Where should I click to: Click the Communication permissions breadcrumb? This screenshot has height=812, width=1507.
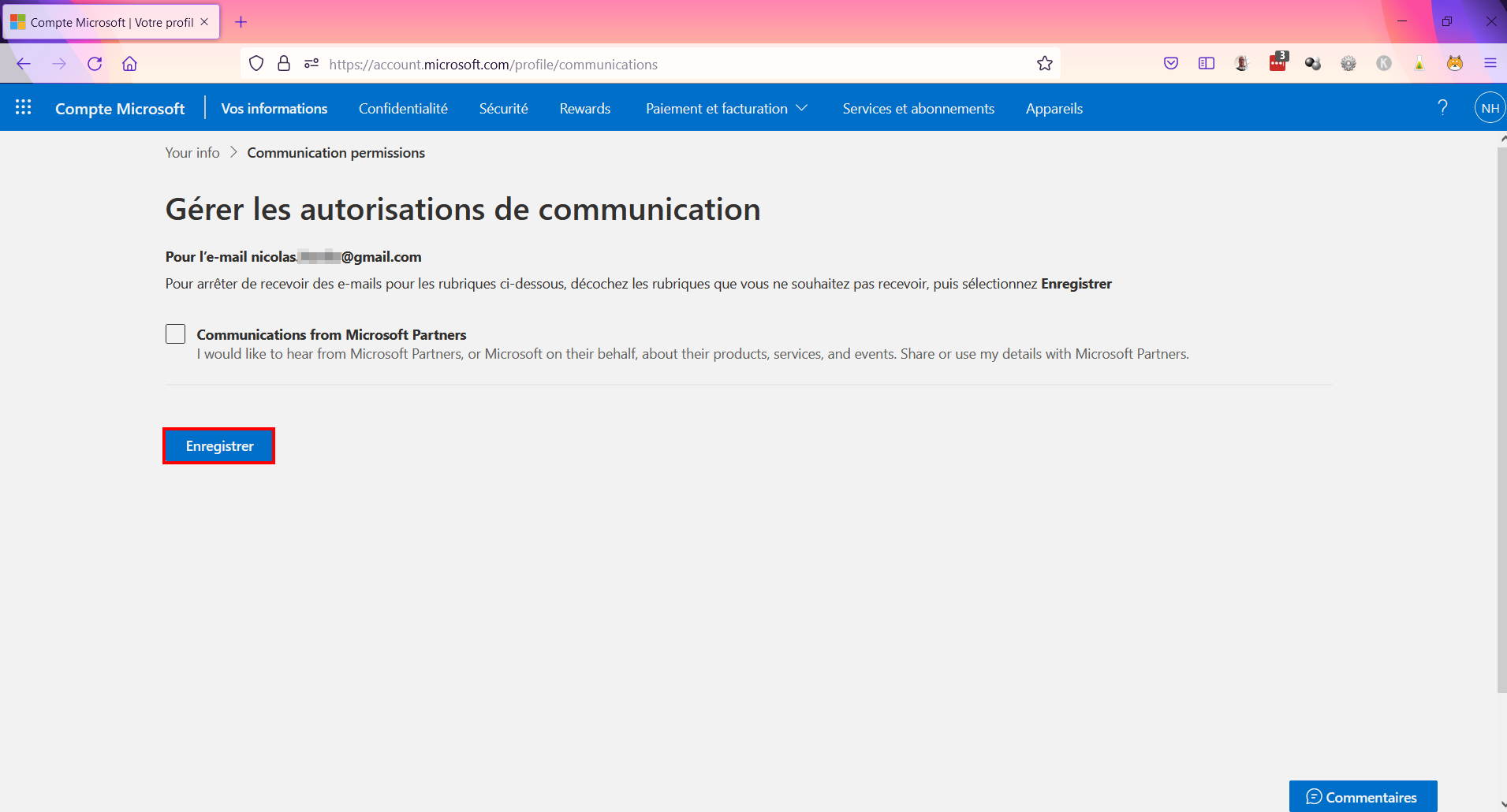336,153
